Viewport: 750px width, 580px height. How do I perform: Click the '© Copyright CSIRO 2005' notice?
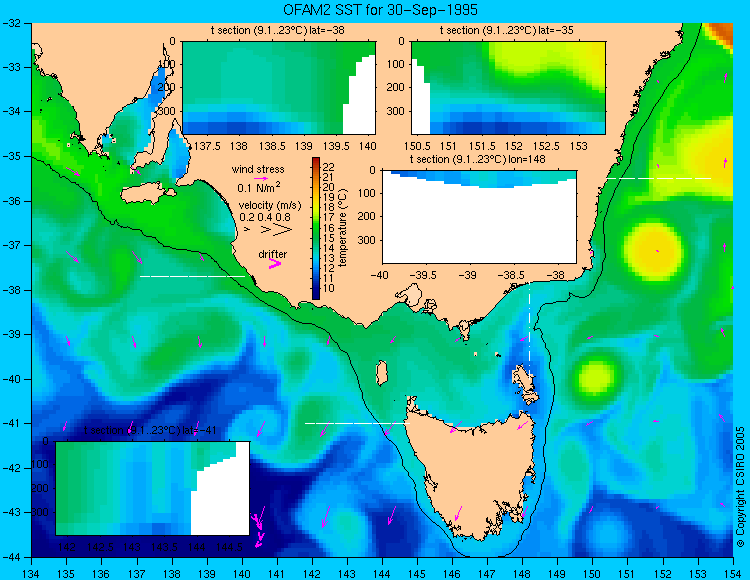[740, 487]
